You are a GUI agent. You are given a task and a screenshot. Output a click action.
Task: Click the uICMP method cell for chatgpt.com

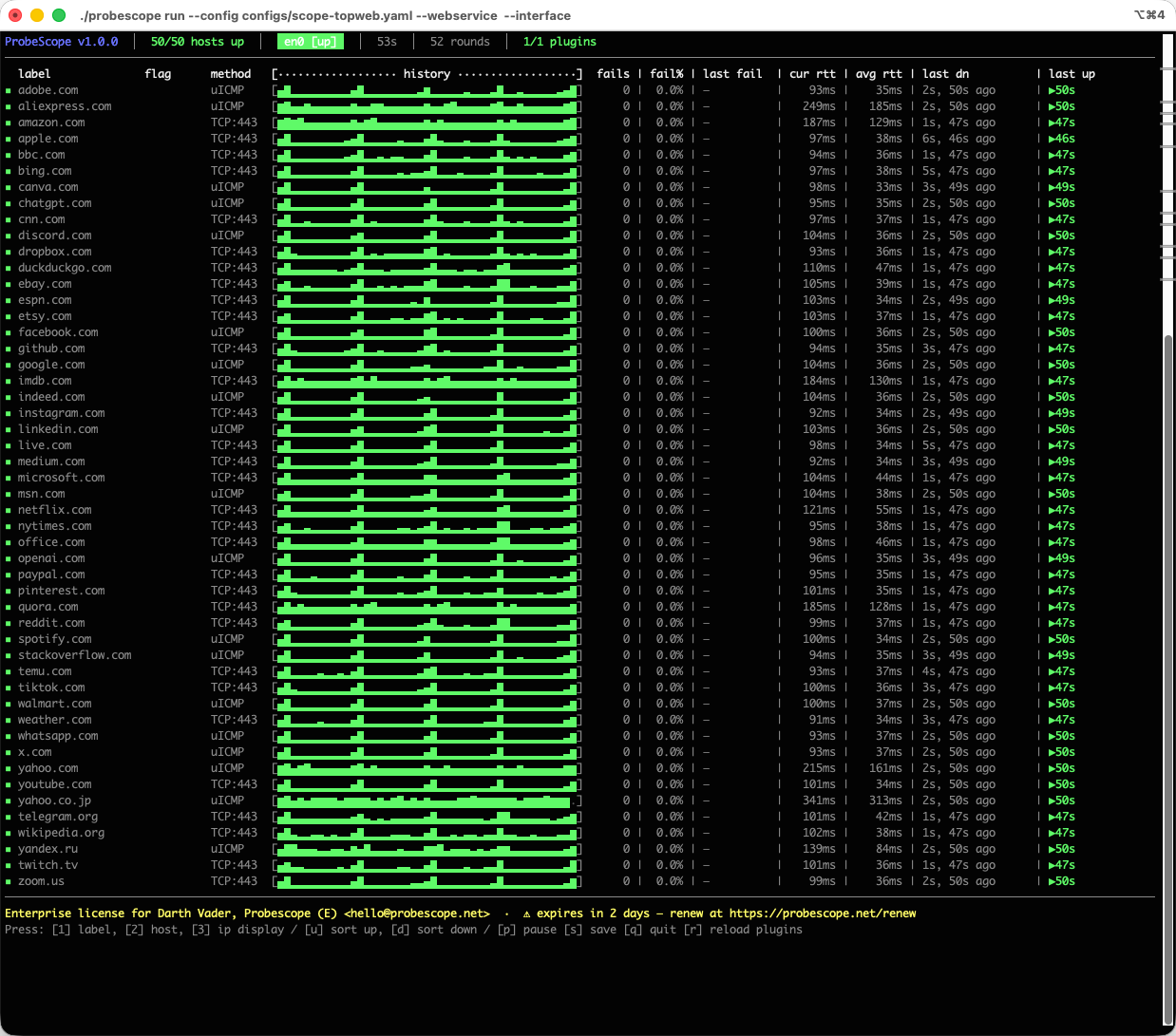(227, 203)
